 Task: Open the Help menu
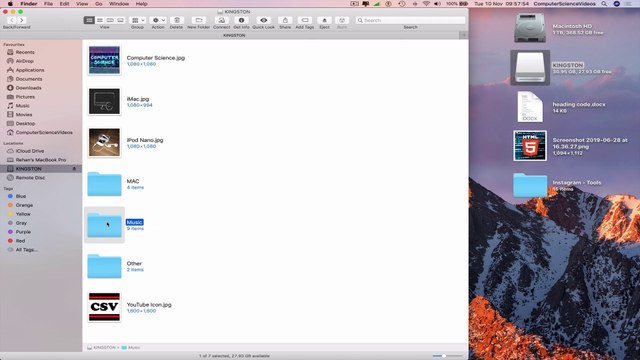point(141,4)
